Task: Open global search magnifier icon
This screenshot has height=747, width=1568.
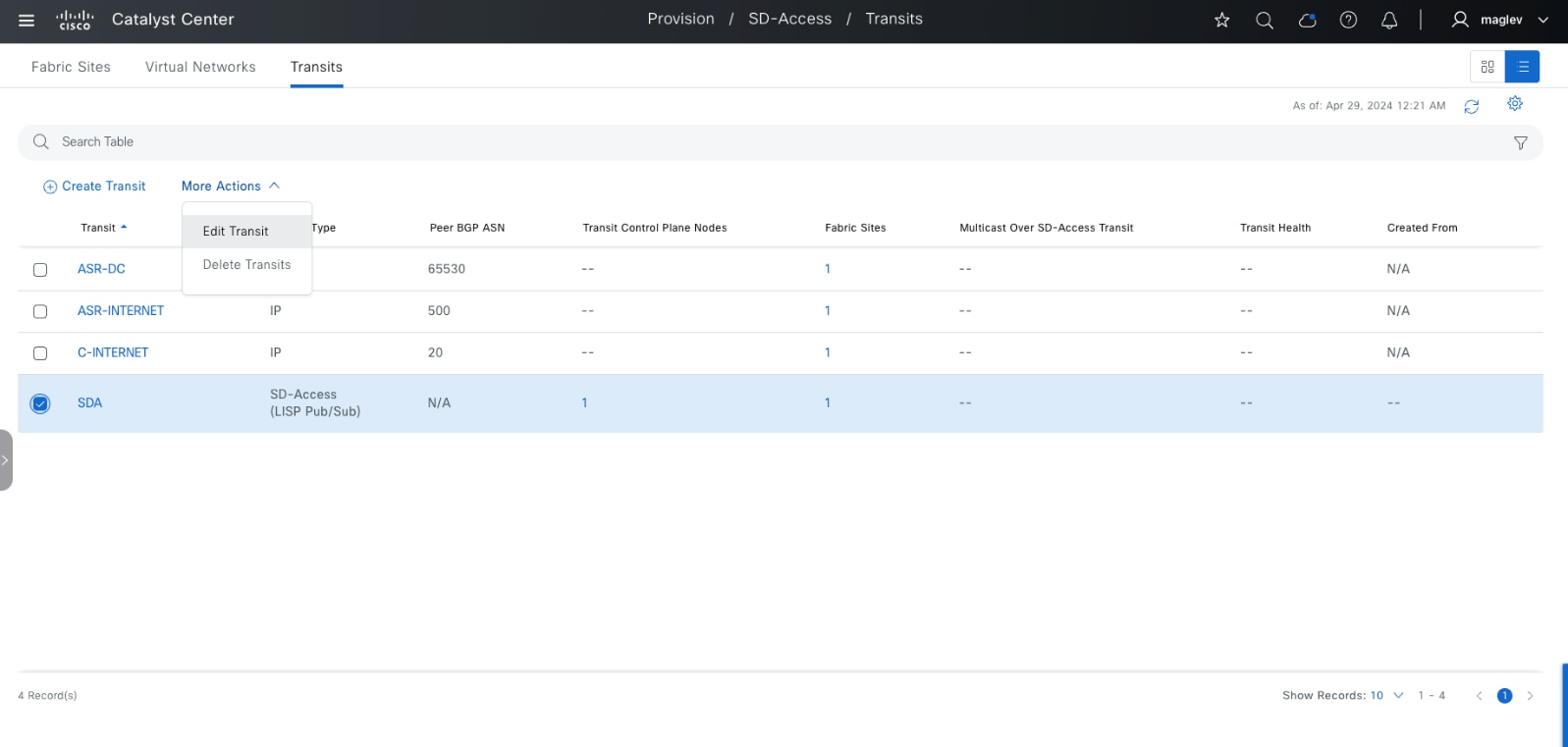Action: click(x=1264, y=20)
